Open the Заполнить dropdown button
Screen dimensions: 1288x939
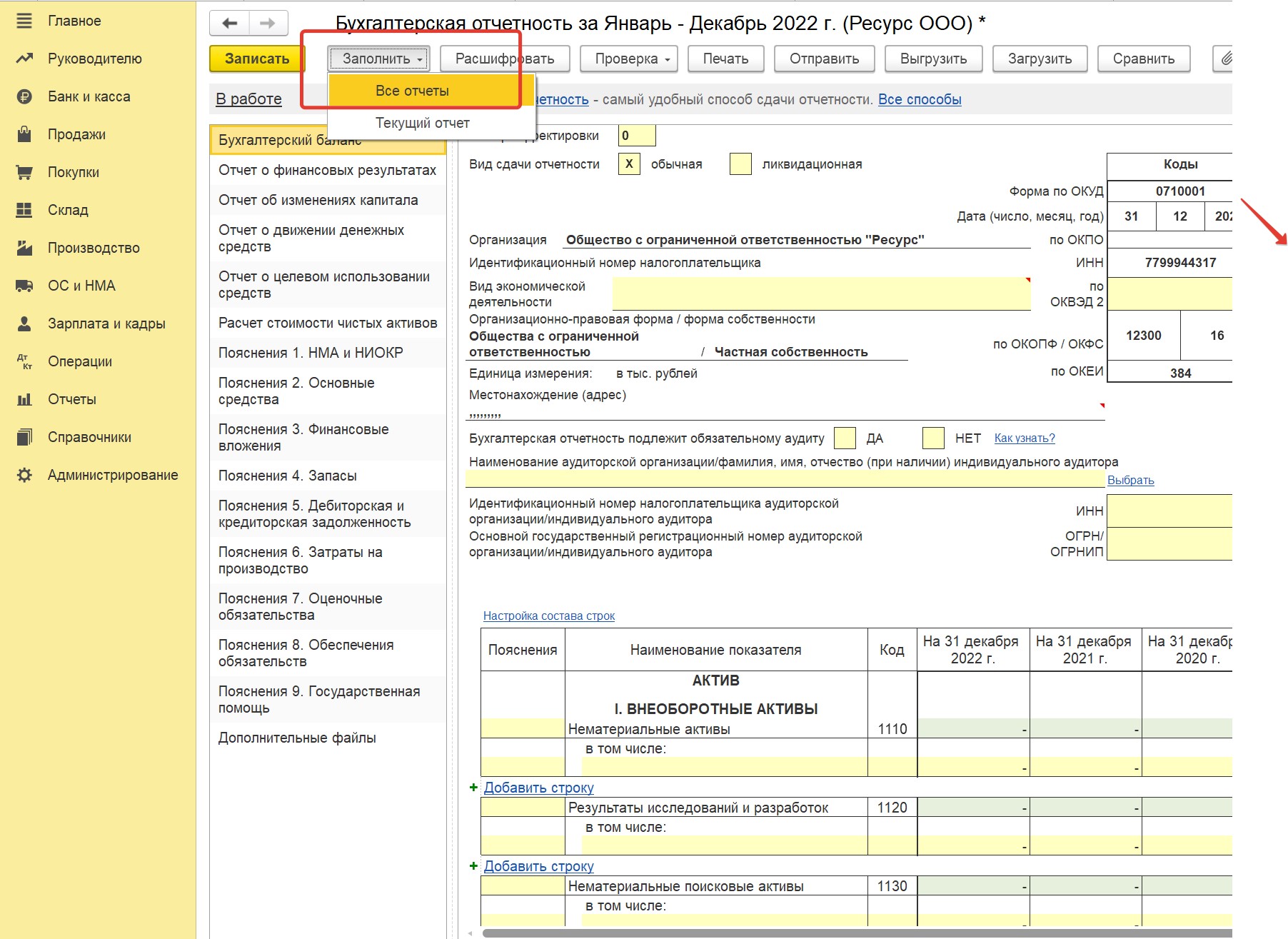point(379,59)
